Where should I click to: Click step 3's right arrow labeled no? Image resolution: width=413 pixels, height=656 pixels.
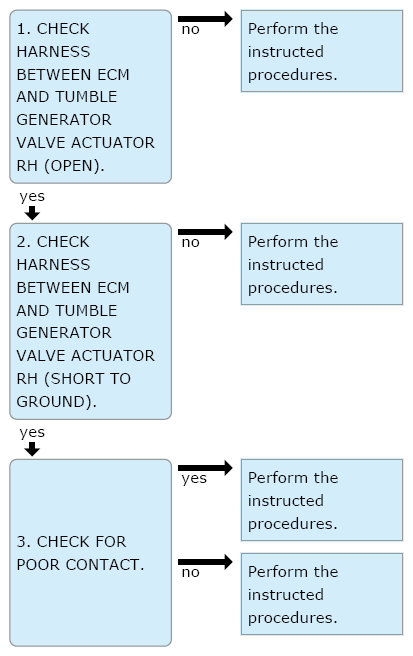pos(205,561)
